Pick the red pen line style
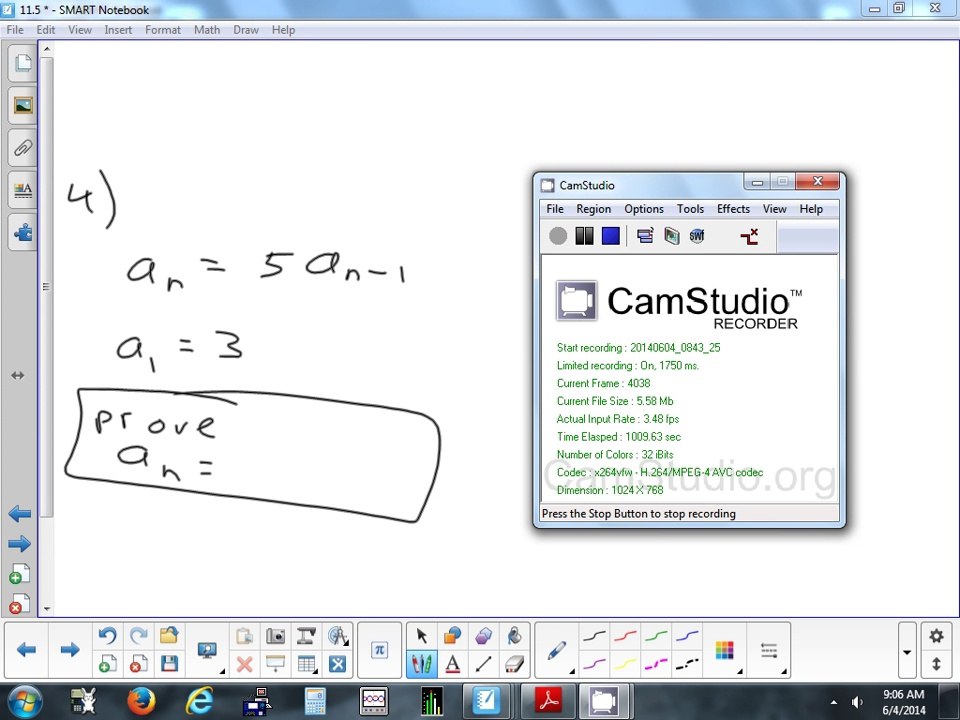 625,637
